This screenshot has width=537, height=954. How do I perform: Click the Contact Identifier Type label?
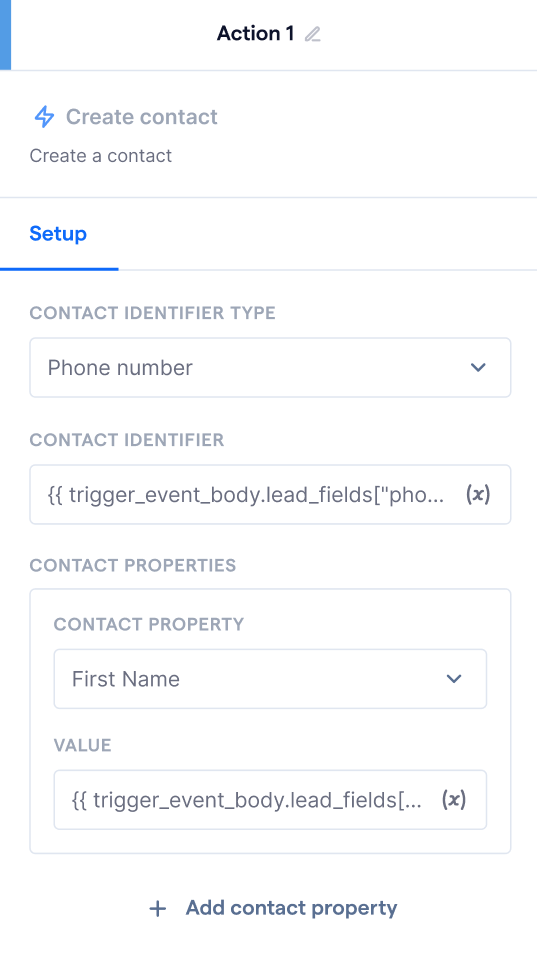pyautogui.click(x=153, y=313)
